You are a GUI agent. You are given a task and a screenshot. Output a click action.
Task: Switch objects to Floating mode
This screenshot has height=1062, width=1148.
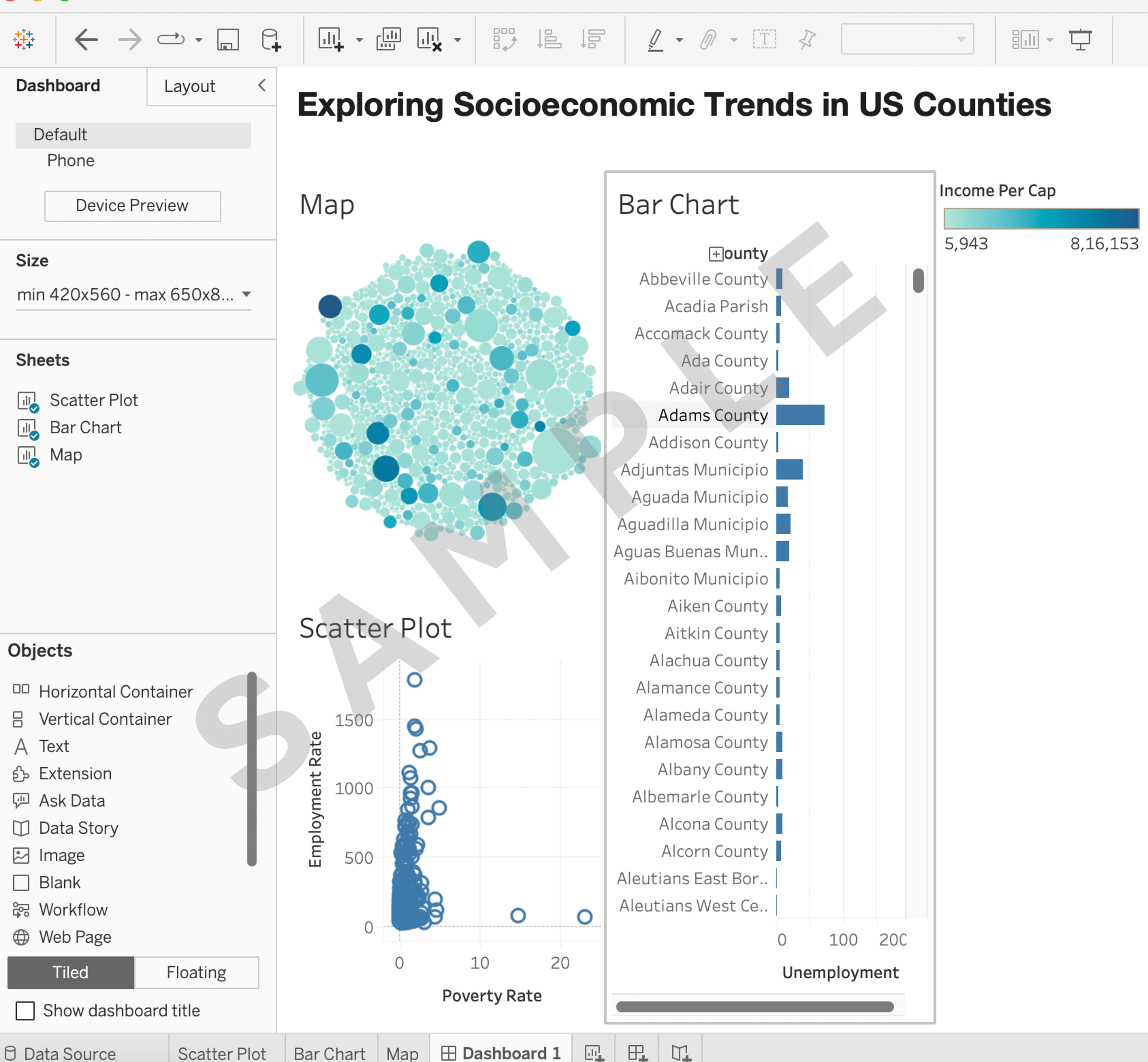(x=196, y=972)
